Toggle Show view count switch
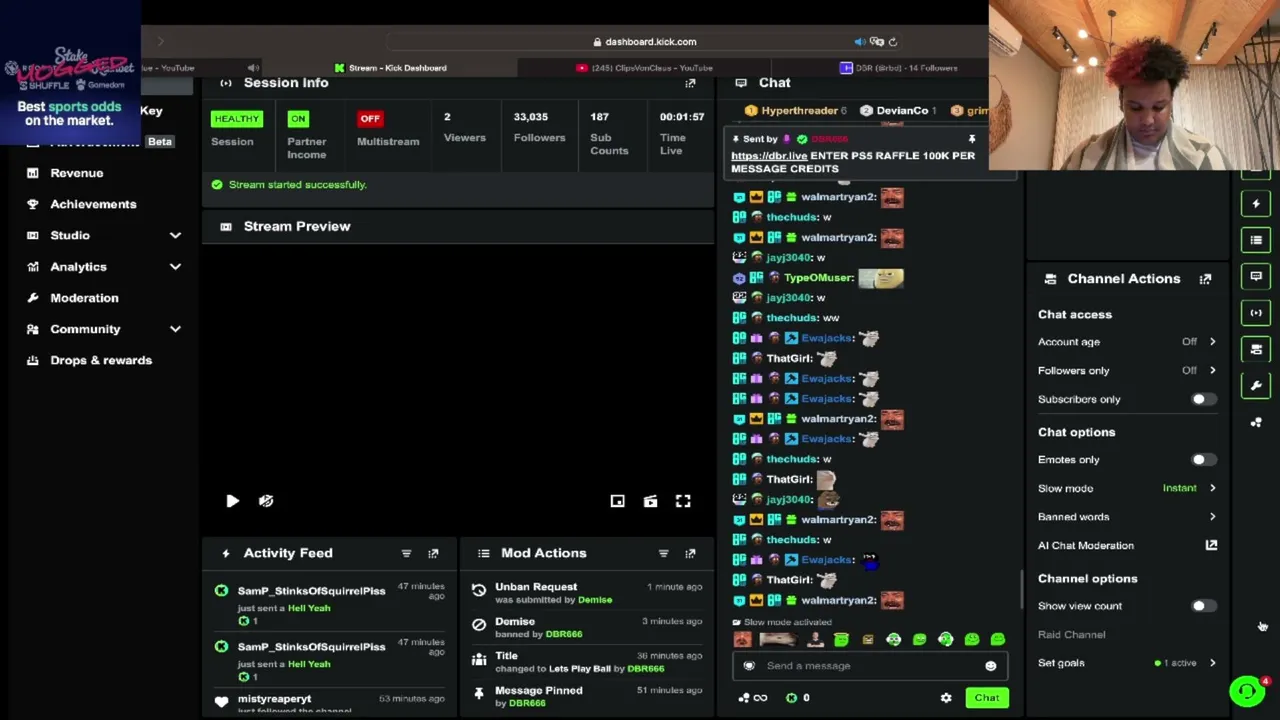This screenshot has height=720, width=1280. coord(1203,606)
